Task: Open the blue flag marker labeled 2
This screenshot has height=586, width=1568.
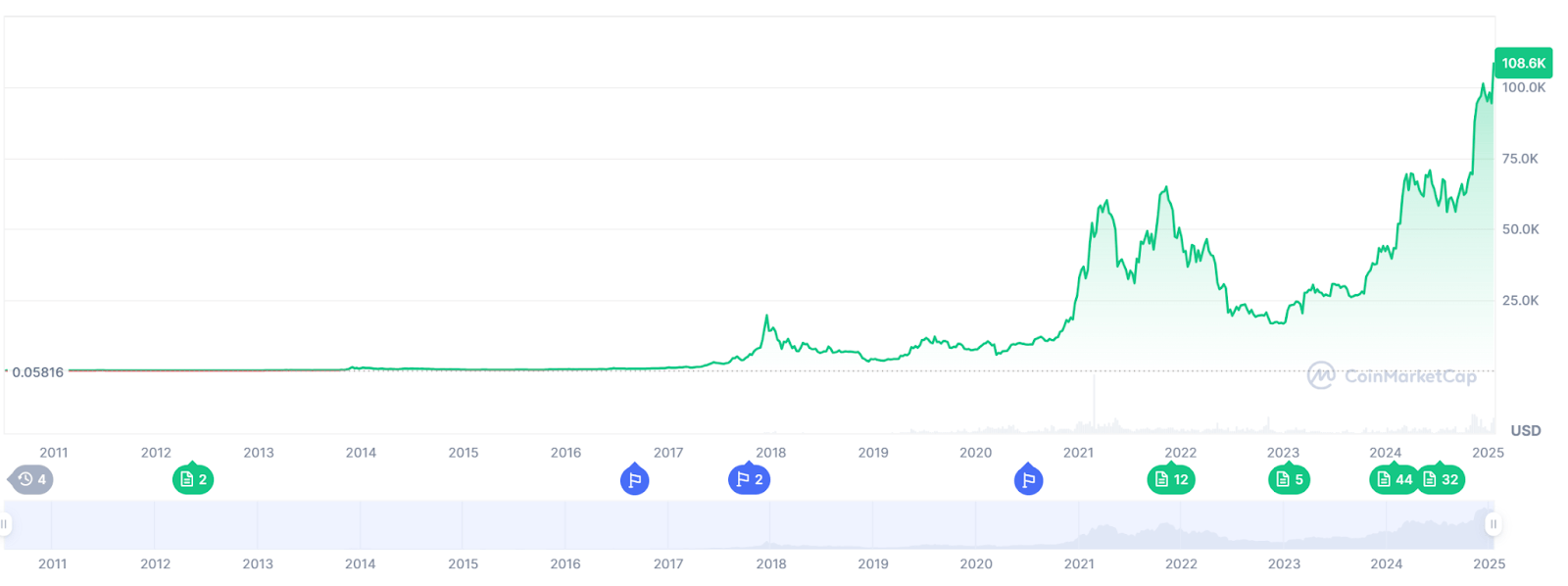Action: 749,479
